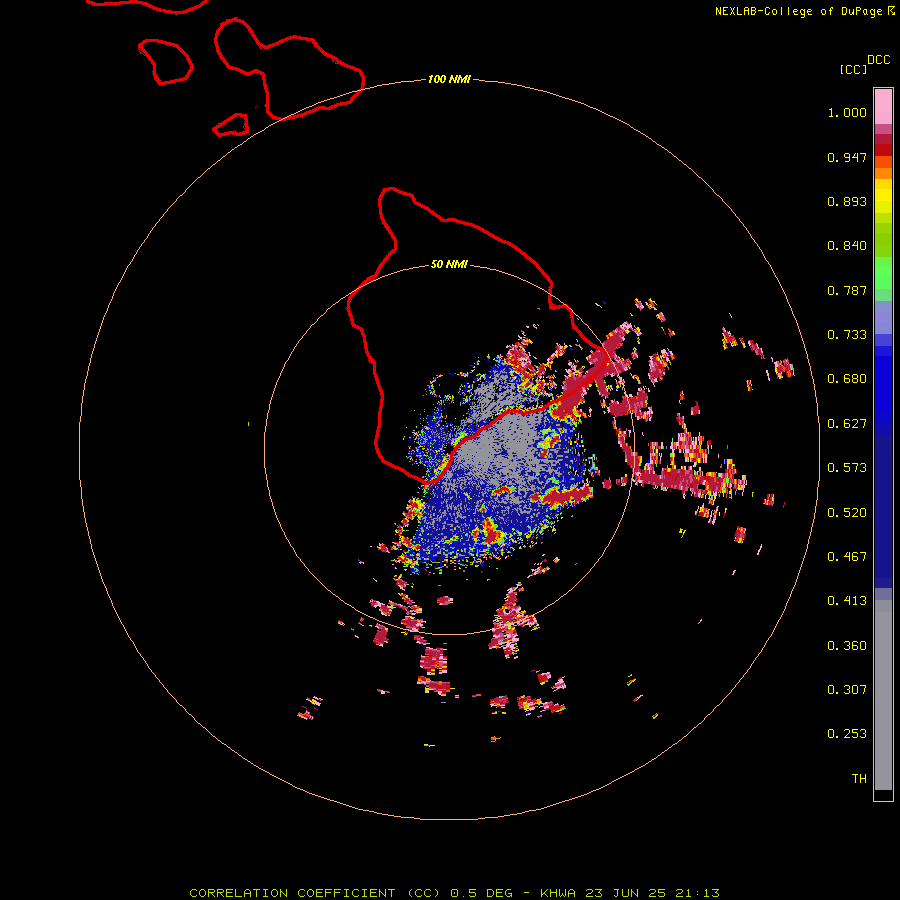Image resolution: width=900 pixels, height=900 pixels.
Task: Select the 0.253 color scale value
Action: click(x=847, y=734)
